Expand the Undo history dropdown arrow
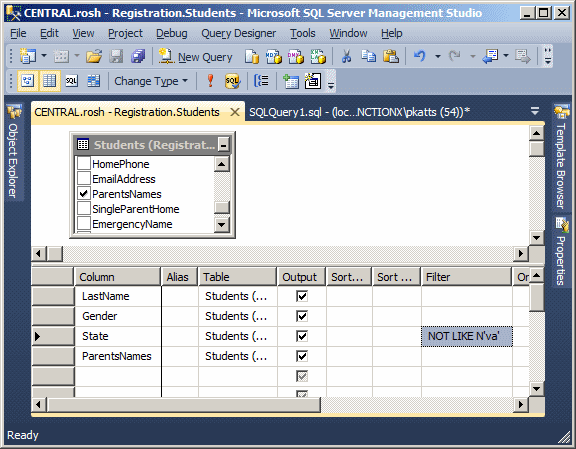The width and height of the screenshot is (576, 449). (x=438, y=57)
